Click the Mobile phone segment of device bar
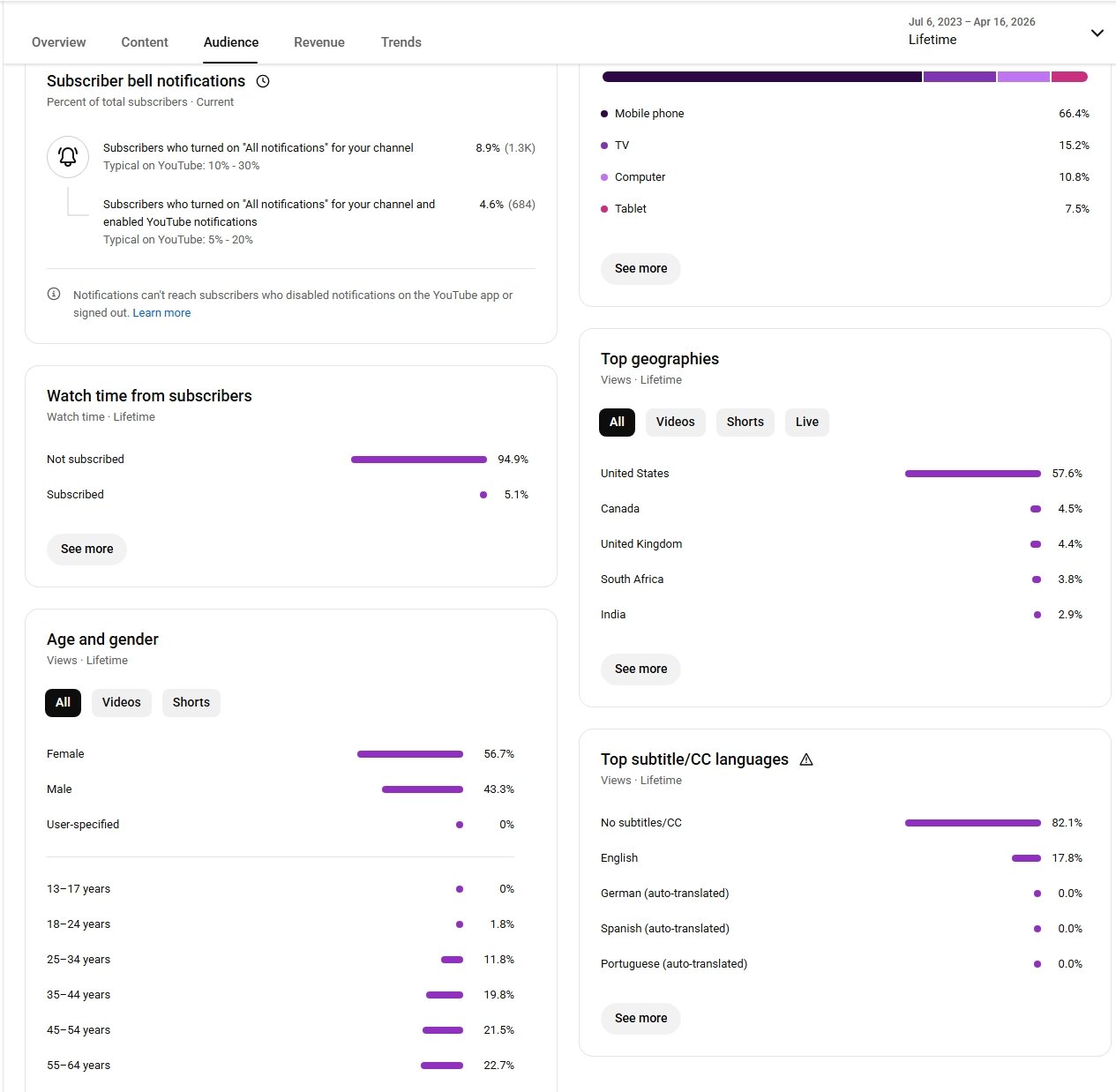1116x1092 pixels. pos(761,77)
